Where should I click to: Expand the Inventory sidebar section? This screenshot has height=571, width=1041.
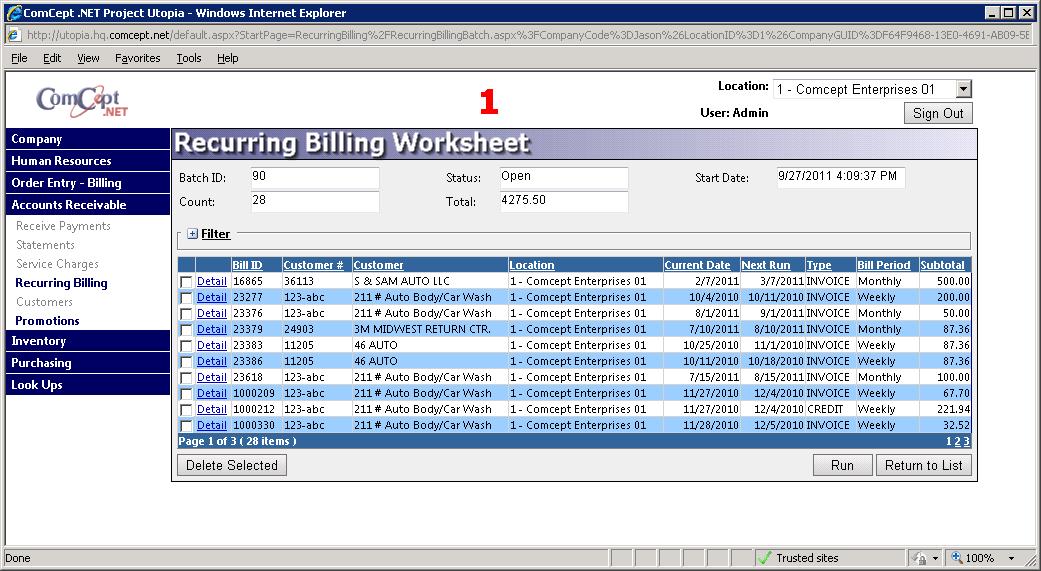coord(38,341)
